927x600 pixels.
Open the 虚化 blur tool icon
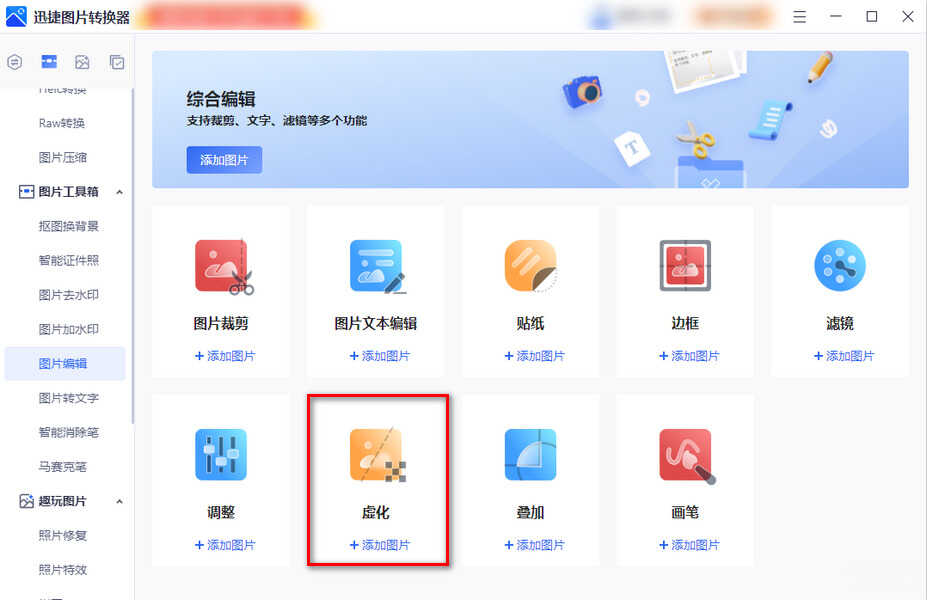click(378, 455)
